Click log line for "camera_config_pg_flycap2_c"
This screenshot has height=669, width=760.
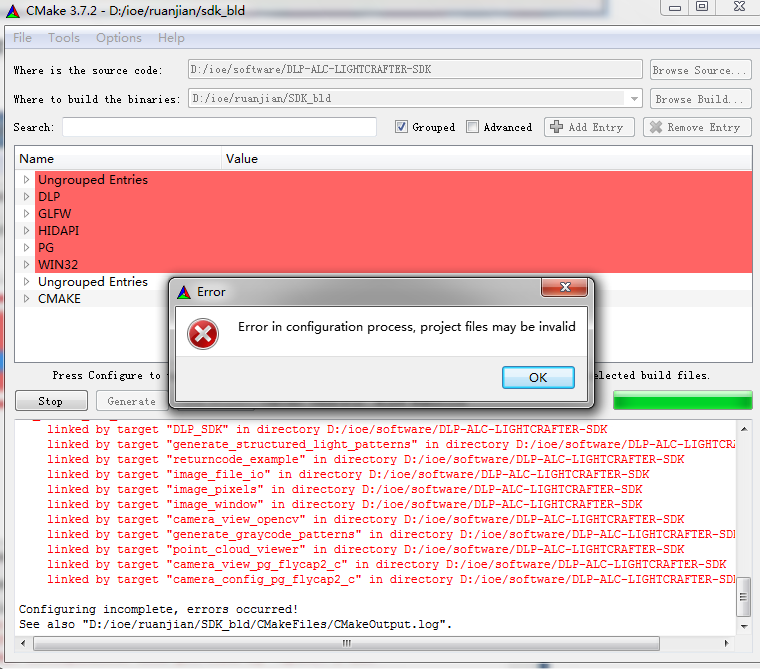(x=391, y=579)
